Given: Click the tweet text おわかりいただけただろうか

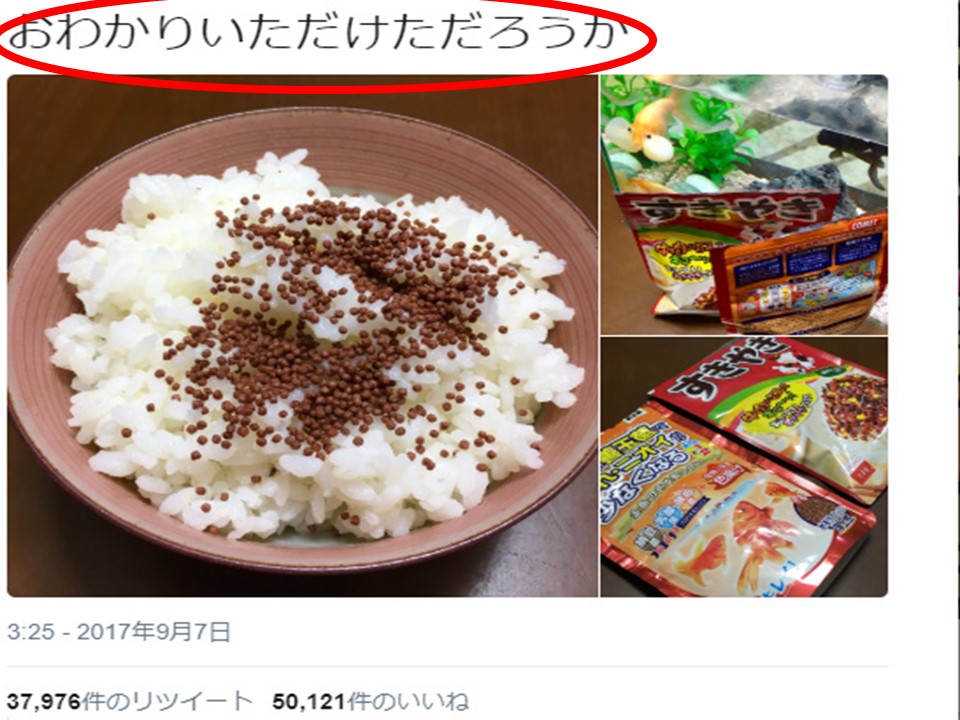Looking at the screenshot, I should click(318, 33).
